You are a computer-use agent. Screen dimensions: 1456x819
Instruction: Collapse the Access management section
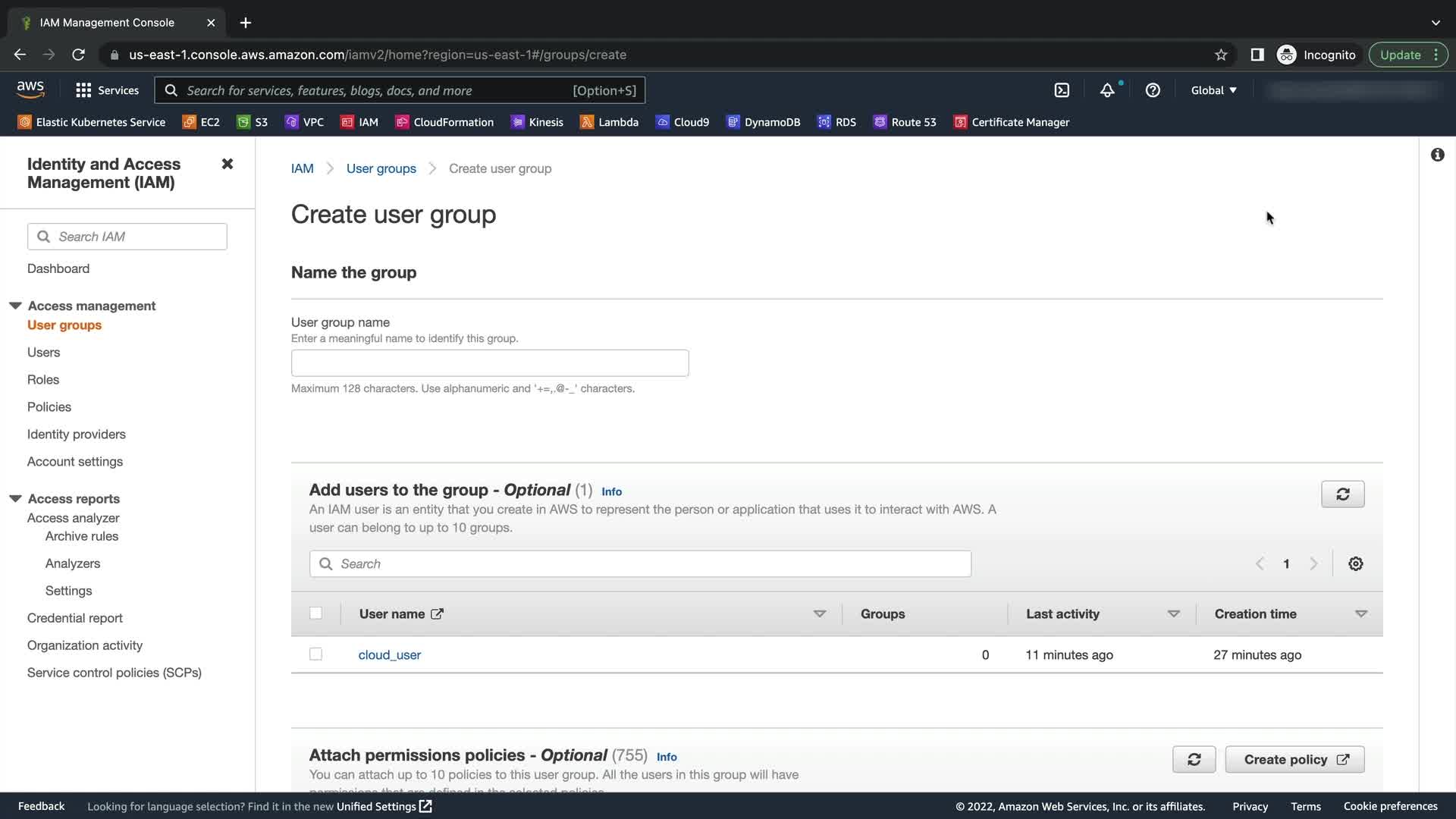(x=15, y=306)
